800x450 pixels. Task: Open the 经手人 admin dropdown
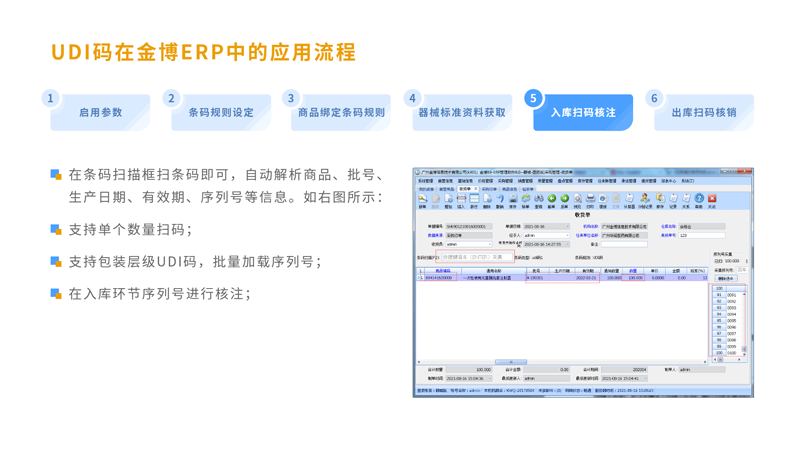coord(567,236)
